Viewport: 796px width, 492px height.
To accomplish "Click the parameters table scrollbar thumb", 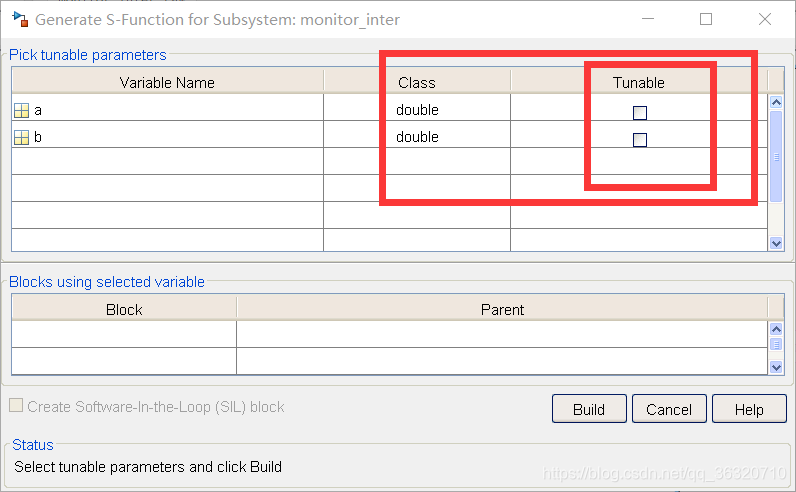I will click(x=776, y=156).
